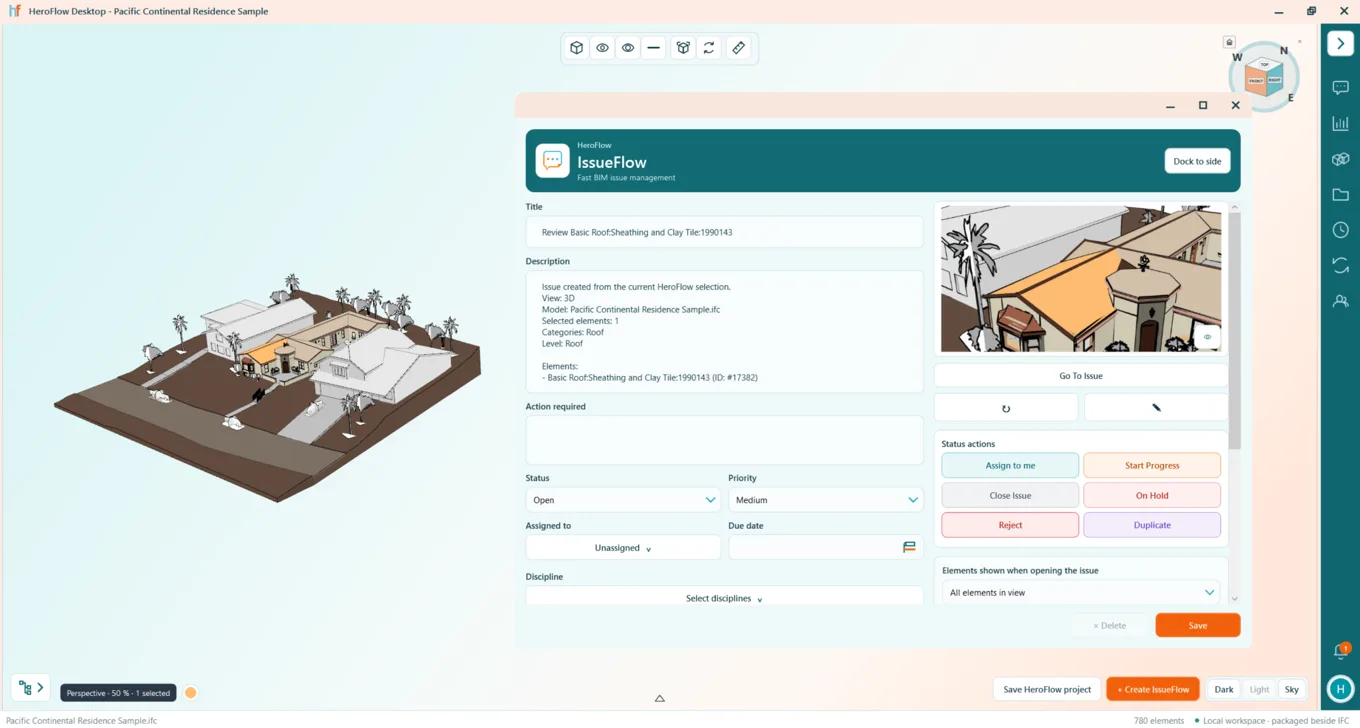Expand the Select disciplines dropdown

pos(724,598)
